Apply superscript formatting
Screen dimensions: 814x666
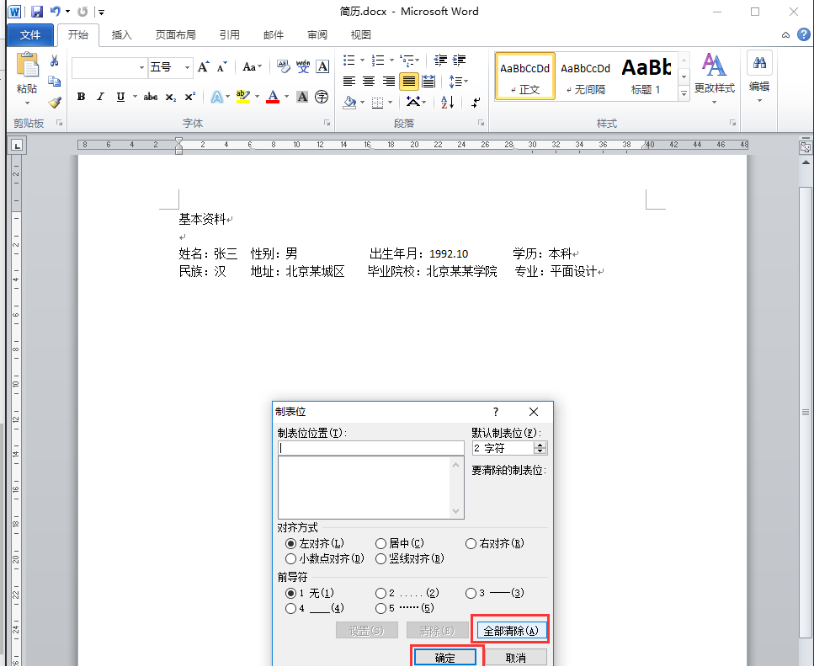[x=189, y=97]
